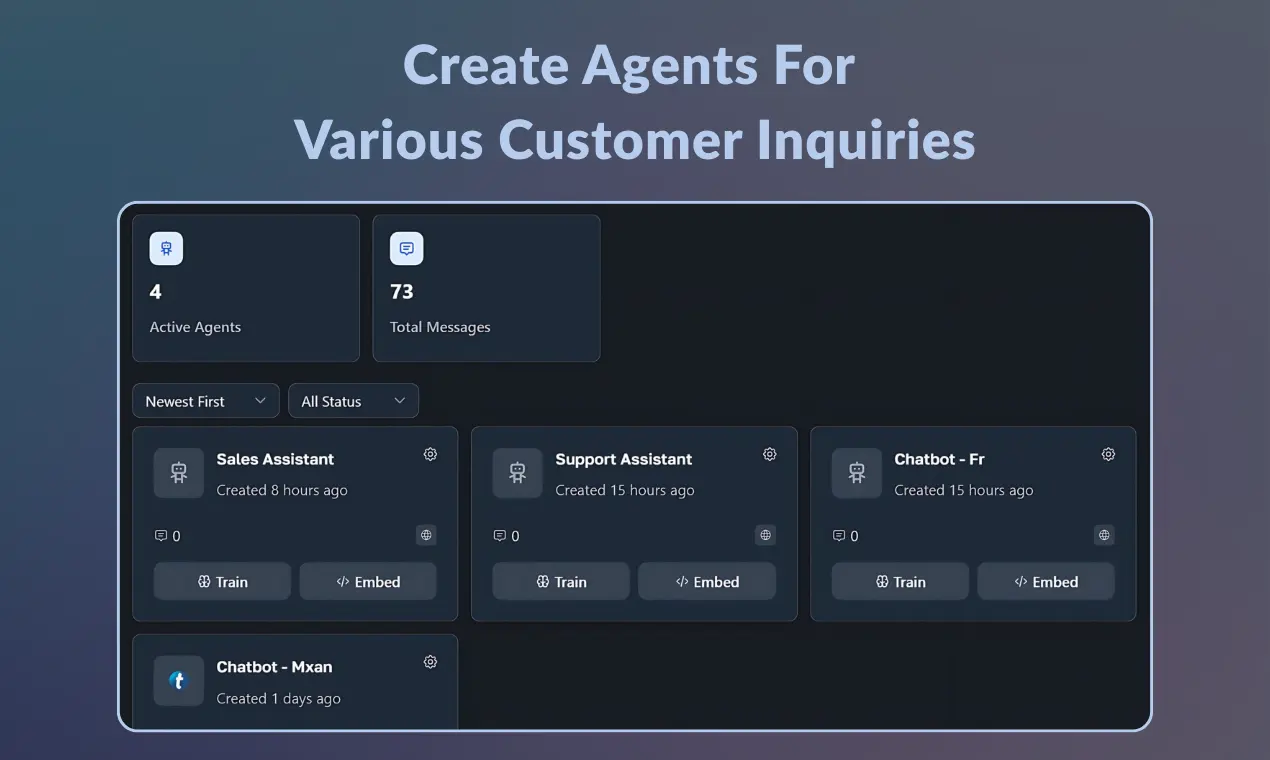Click message count icon on Chatbot - Fr

(x=839, y=536)
